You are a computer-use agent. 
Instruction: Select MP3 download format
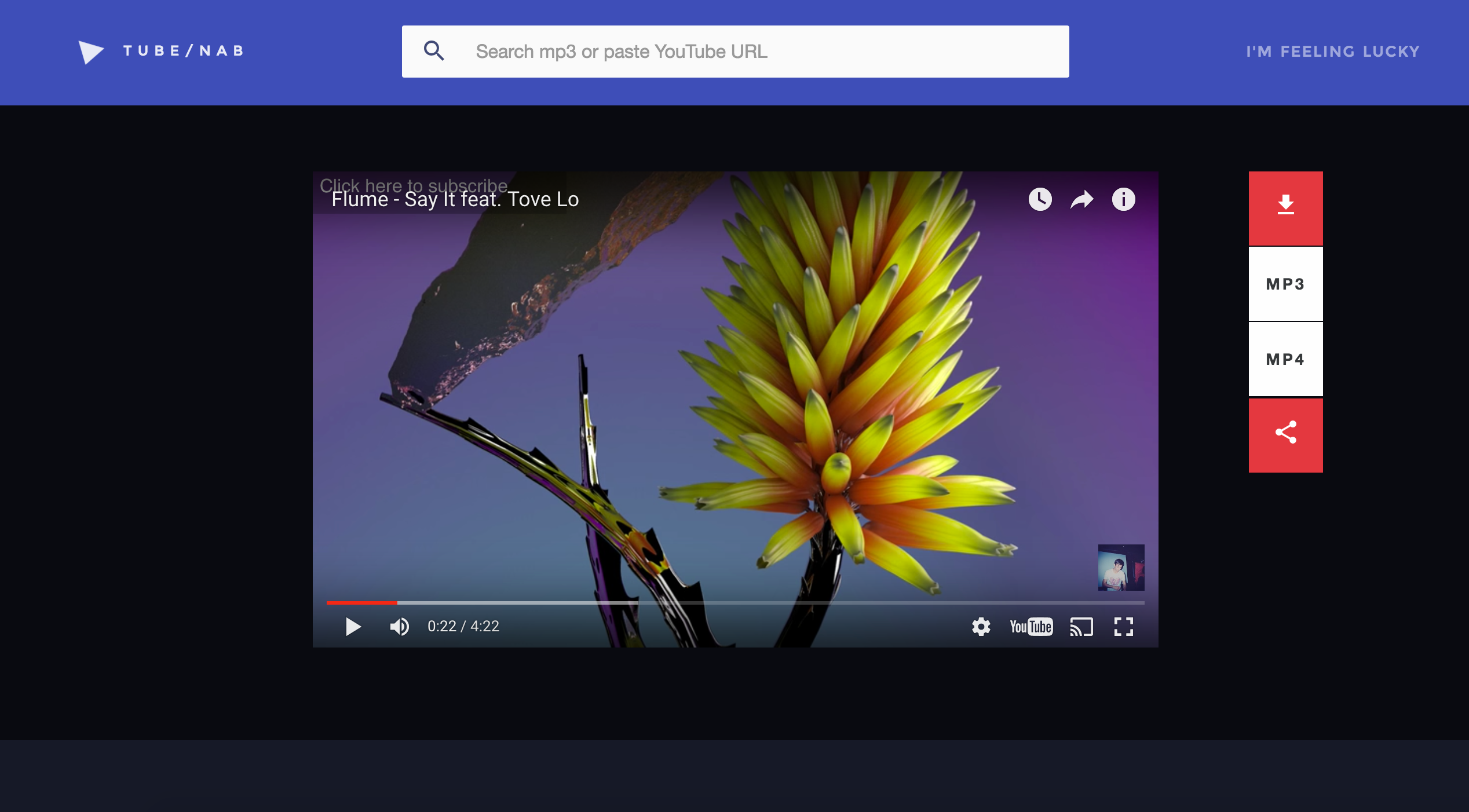(1285, 284)
